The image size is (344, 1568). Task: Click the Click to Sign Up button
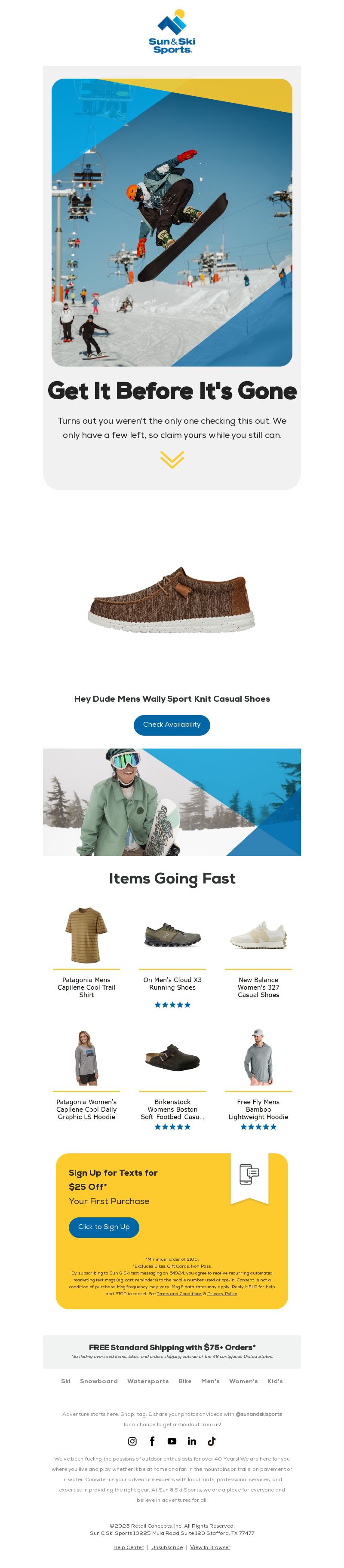coord(104,1226)
